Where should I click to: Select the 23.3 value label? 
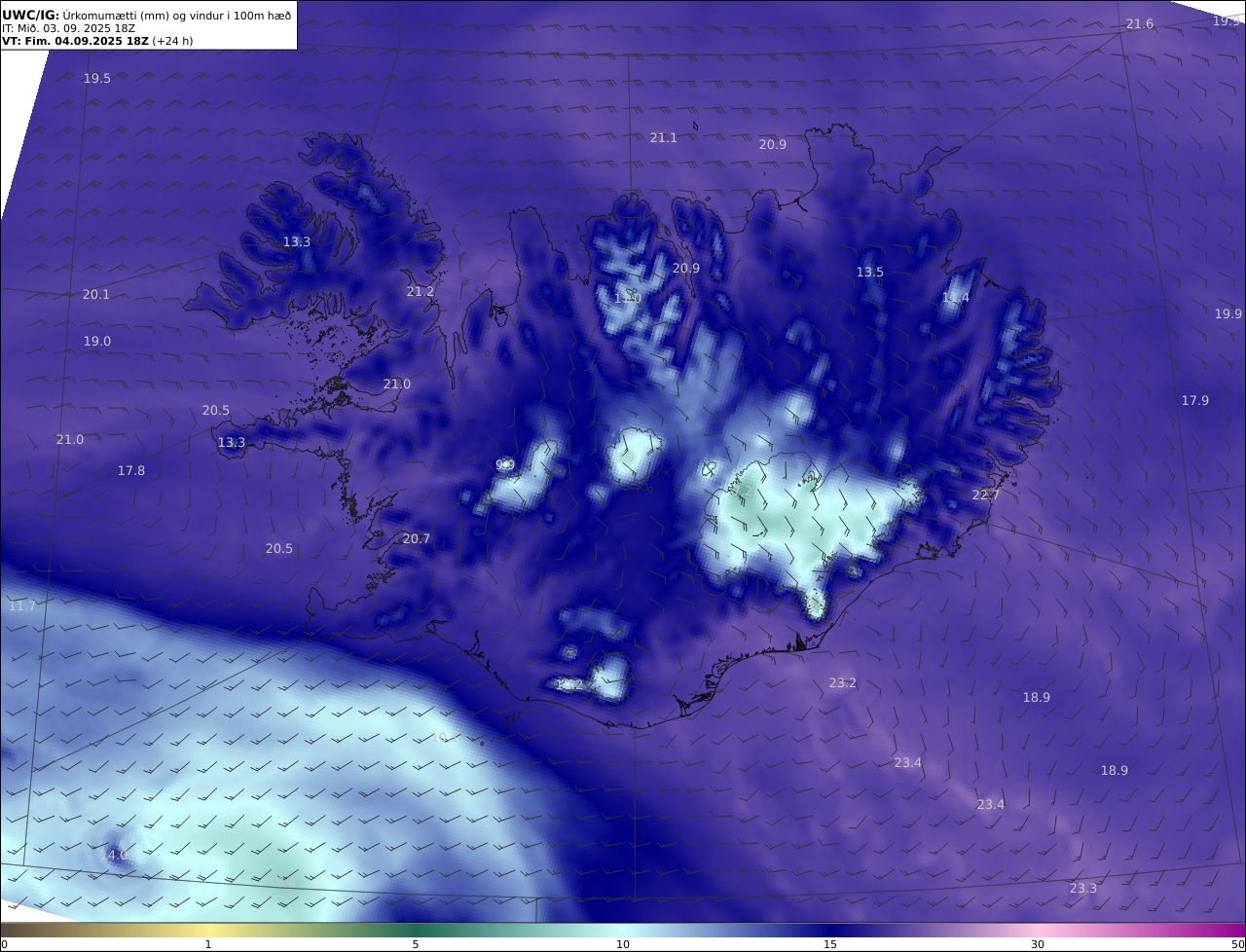[x=1083, y=889]
